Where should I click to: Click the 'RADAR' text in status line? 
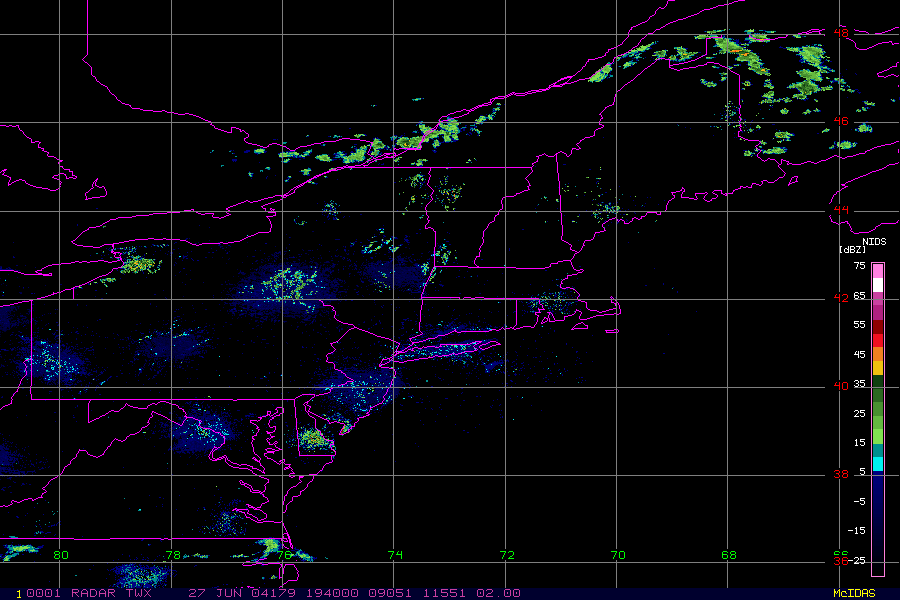(93, 593)
